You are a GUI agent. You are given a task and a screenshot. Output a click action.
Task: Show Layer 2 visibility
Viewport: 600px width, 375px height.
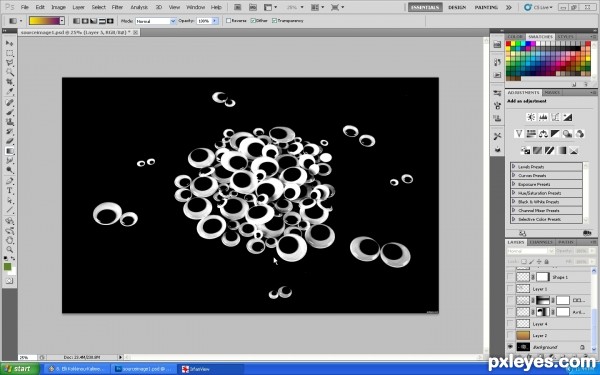point(510,335)
